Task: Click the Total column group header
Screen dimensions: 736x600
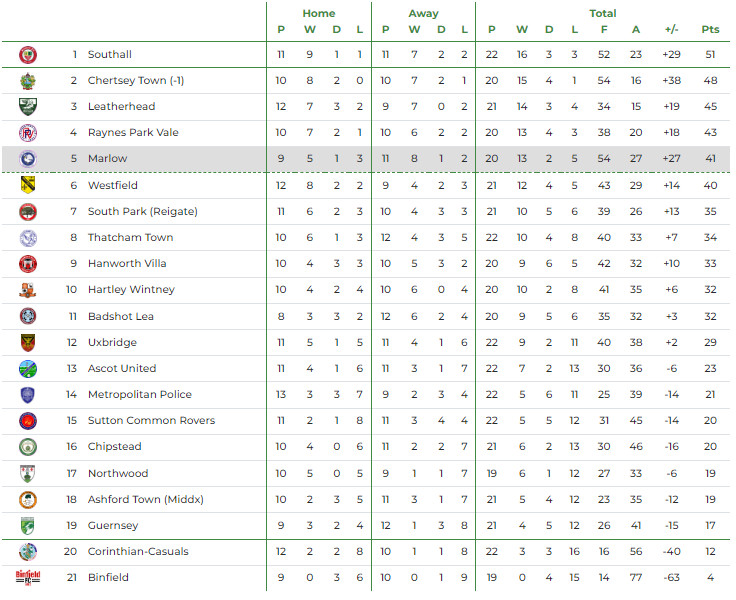Action: coord(603,13)
